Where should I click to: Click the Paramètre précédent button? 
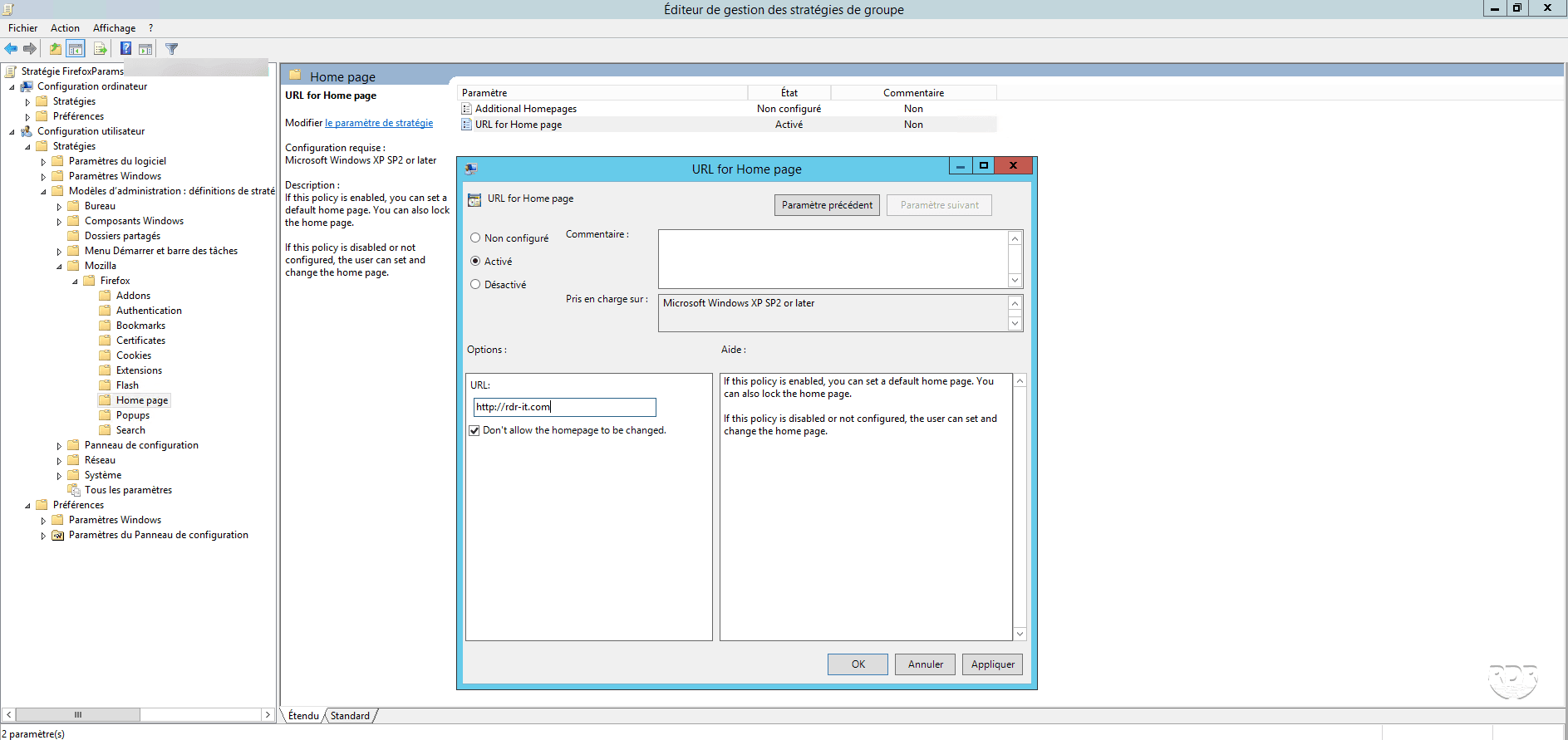coord(827,205)
